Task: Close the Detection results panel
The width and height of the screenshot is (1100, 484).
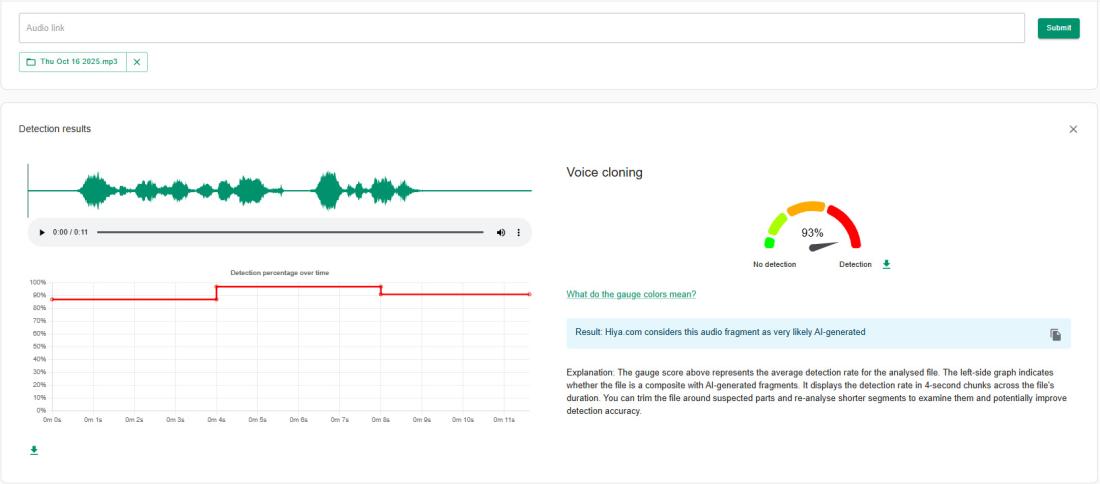Action: (1073, 129)
